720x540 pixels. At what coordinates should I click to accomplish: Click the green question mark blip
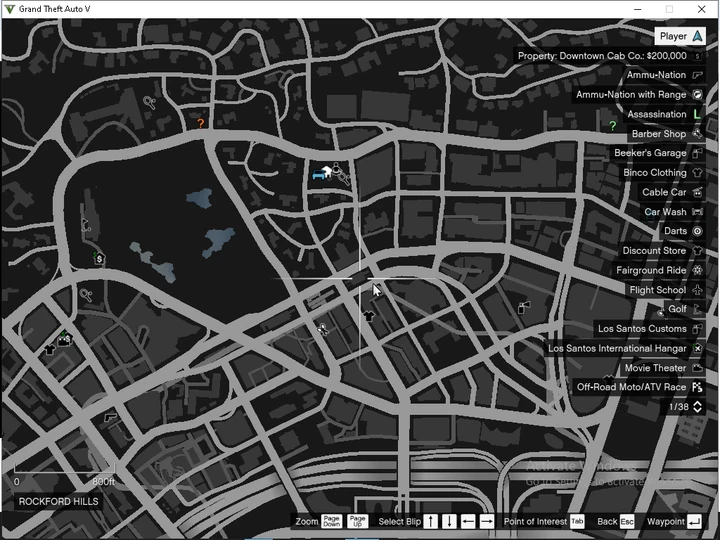[x=612, y=125]
